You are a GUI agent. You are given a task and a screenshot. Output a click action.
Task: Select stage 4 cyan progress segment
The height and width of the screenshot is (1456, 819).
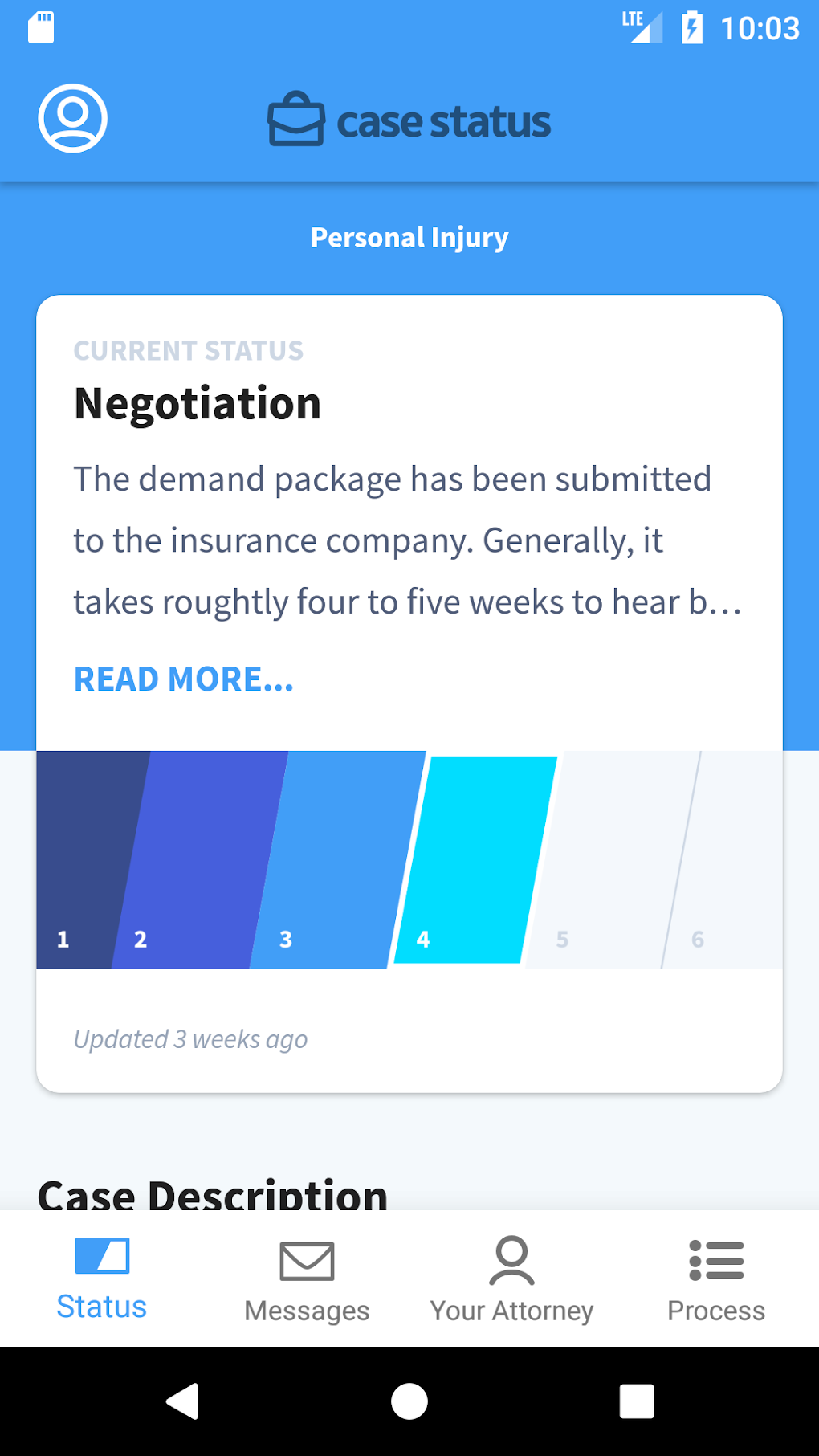point(476,859)
